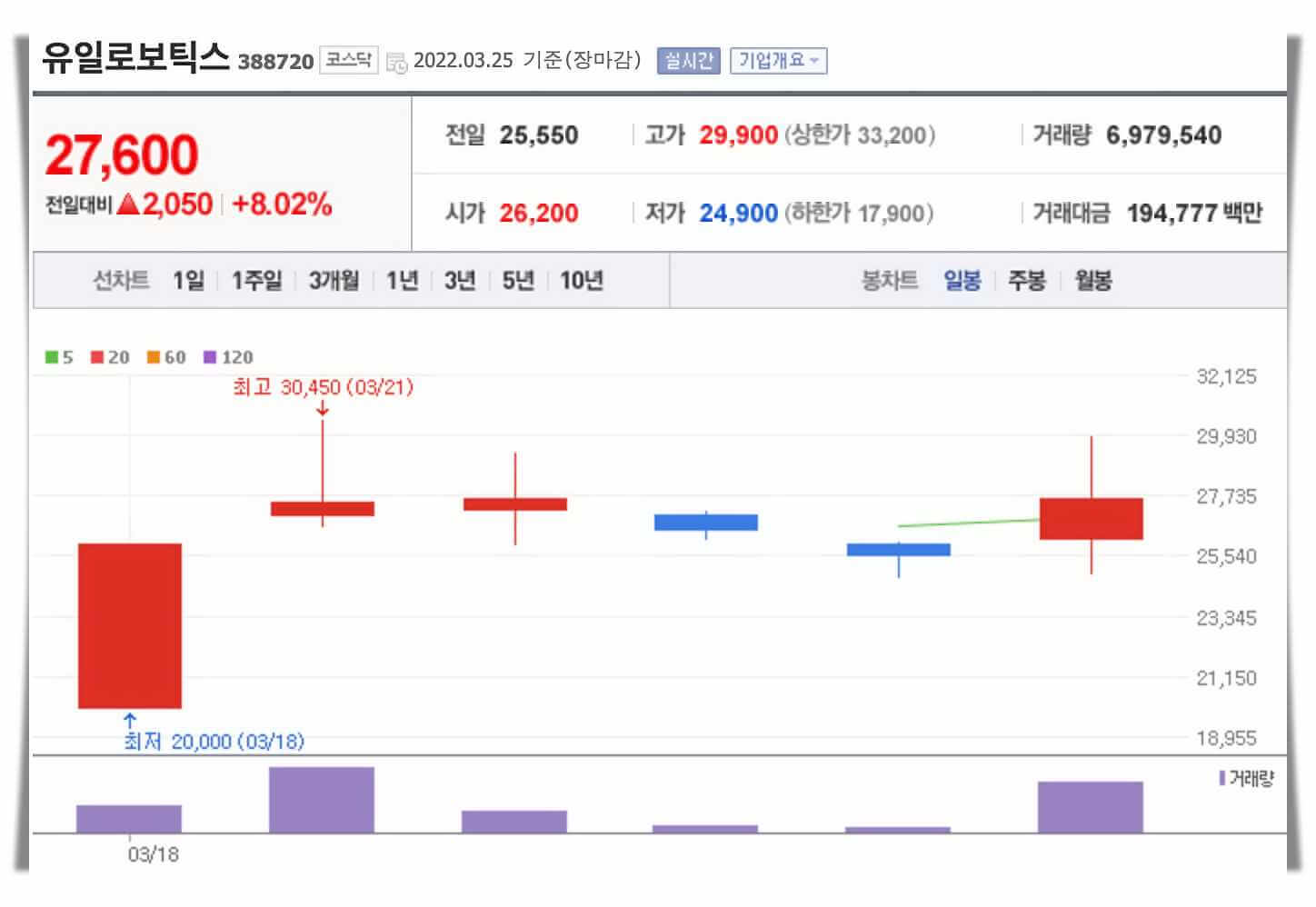Click the first blue candlestick
Viewport: 1316px width, 907px height.
pyautogui.click(x=706, y=523)
